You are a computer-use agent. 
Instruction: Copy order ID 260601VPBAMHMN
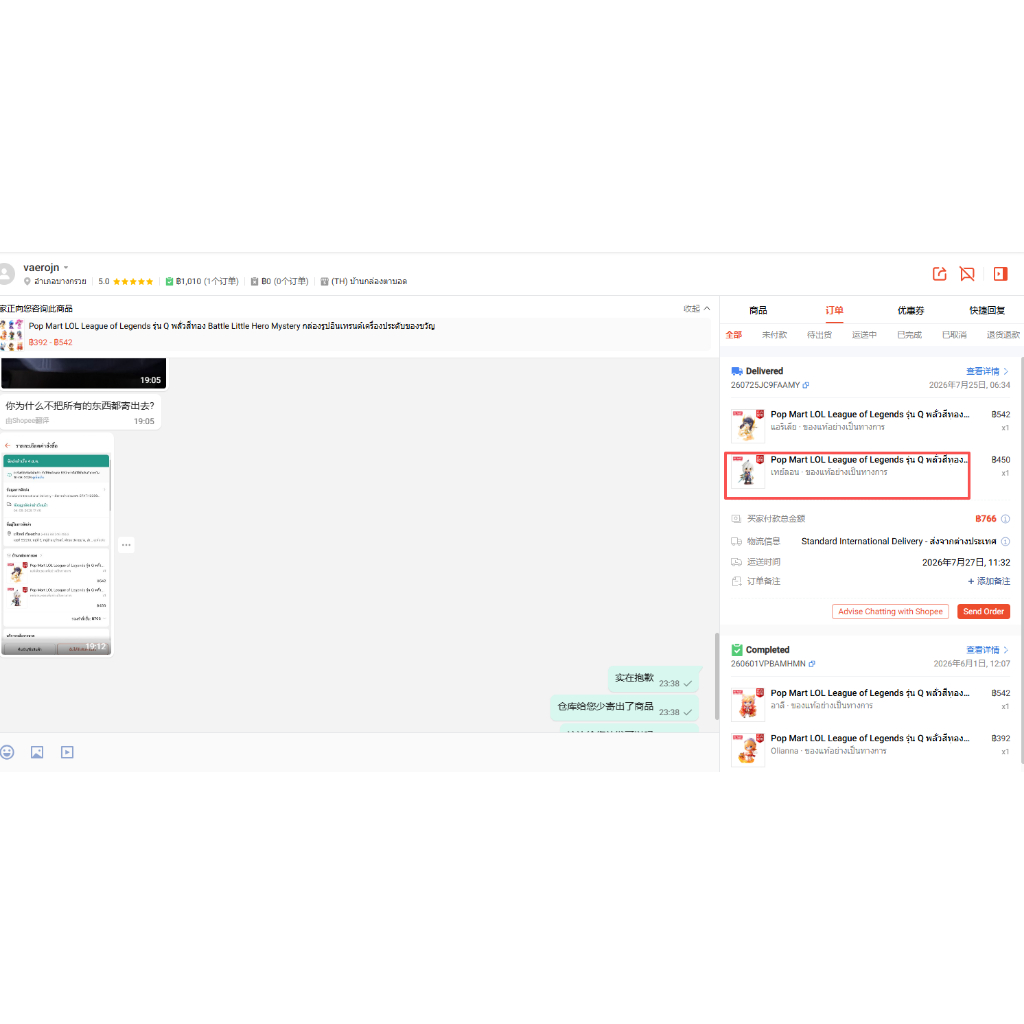[812, 664]
